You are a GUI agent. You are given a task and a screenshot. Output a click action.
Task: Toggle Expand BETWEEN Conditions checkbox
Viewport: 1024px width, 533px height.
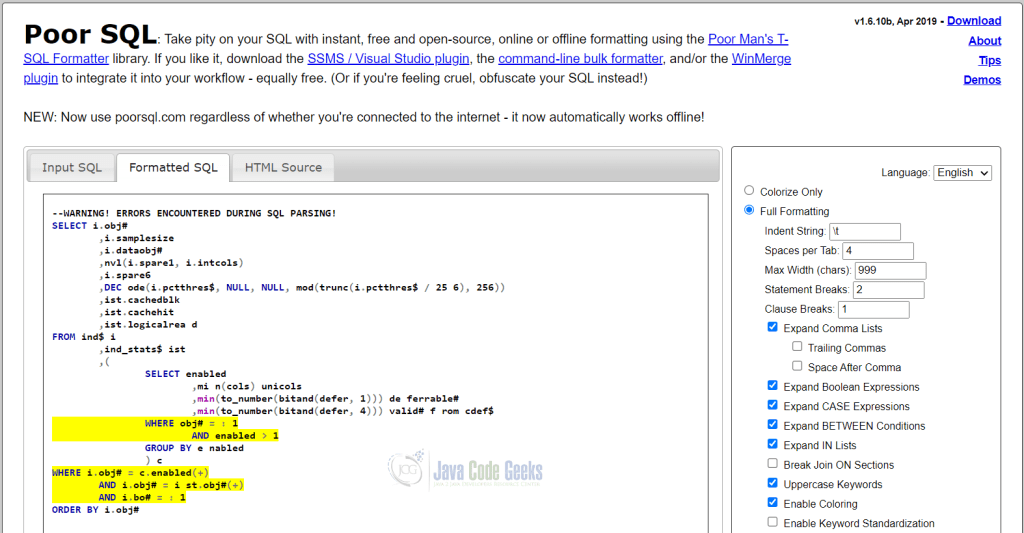(x=773, y=425)
